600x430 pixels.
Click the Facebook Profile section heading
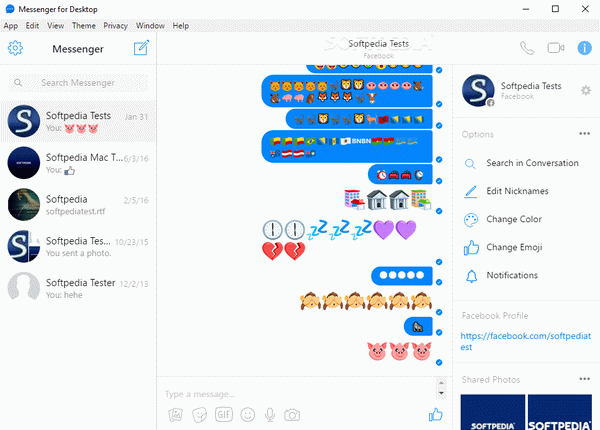tap(495, 316)
